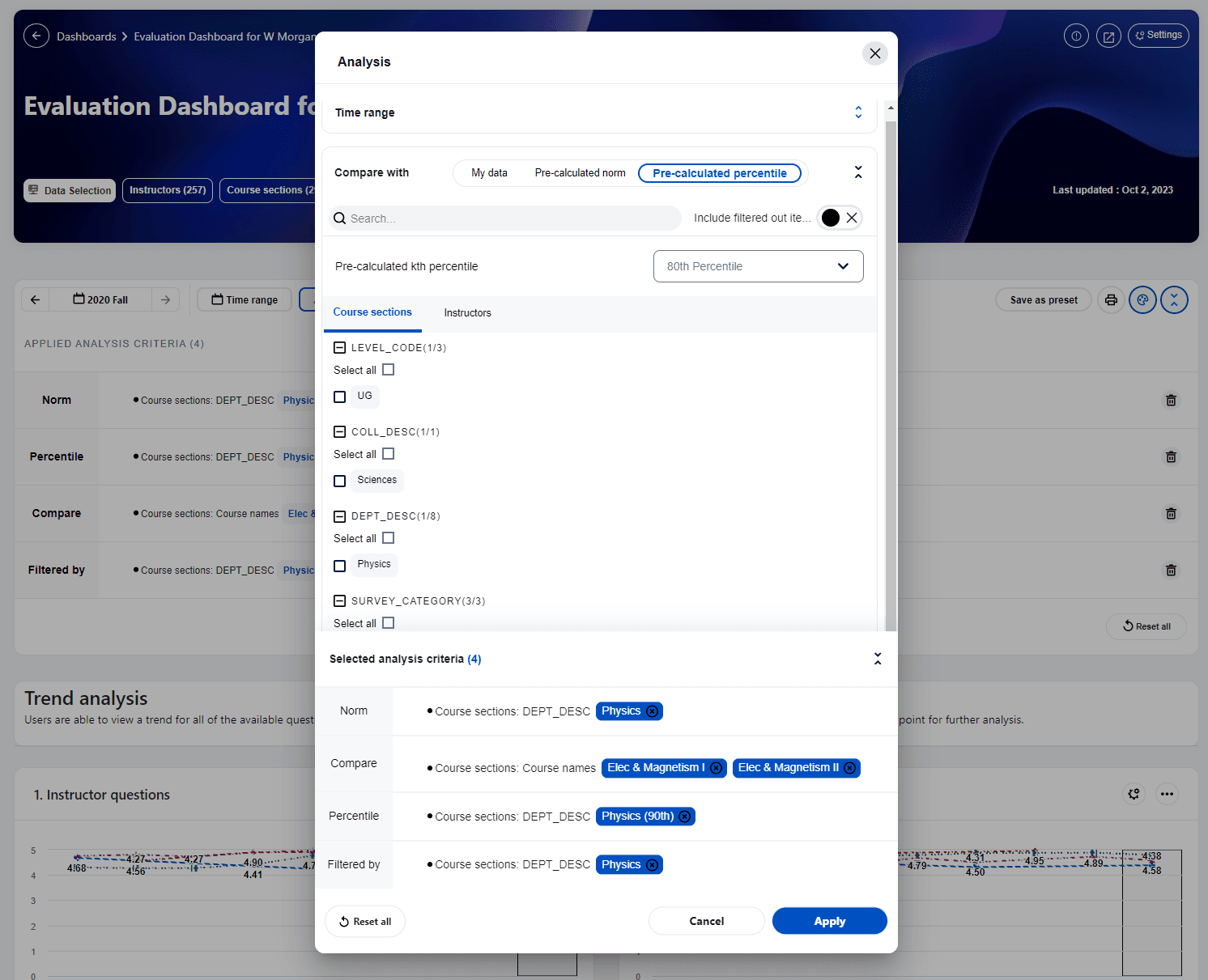The image size is (1208, 980).
Task: Go back using the dashboard back arrow
Action: (x=36, y=36)
